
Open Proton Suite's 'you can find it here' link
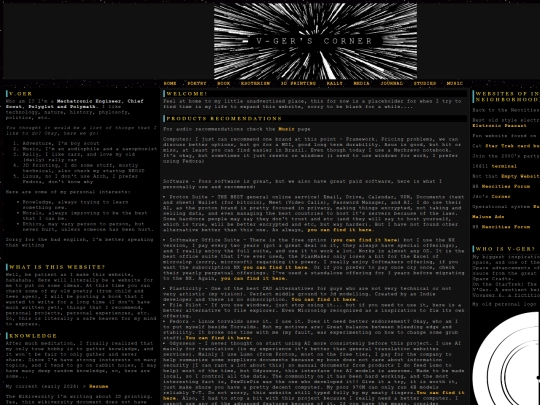[339, 230]
